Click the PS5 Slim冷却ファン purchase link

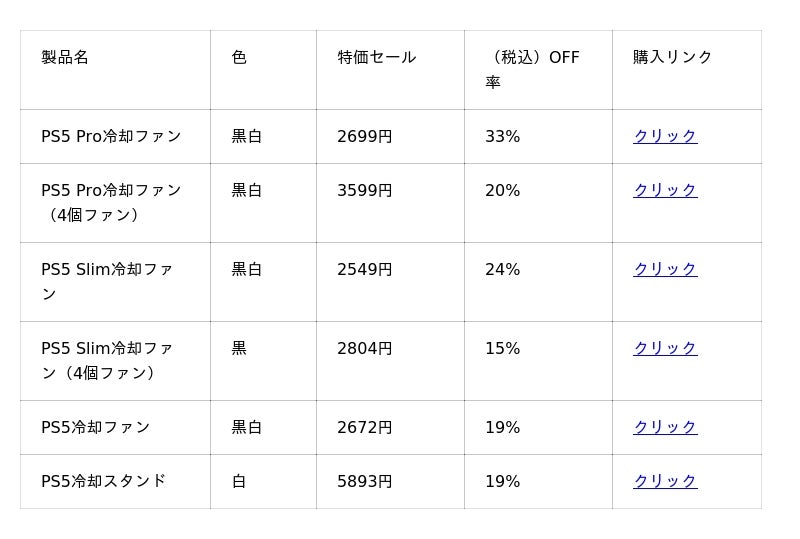(665, 269)
